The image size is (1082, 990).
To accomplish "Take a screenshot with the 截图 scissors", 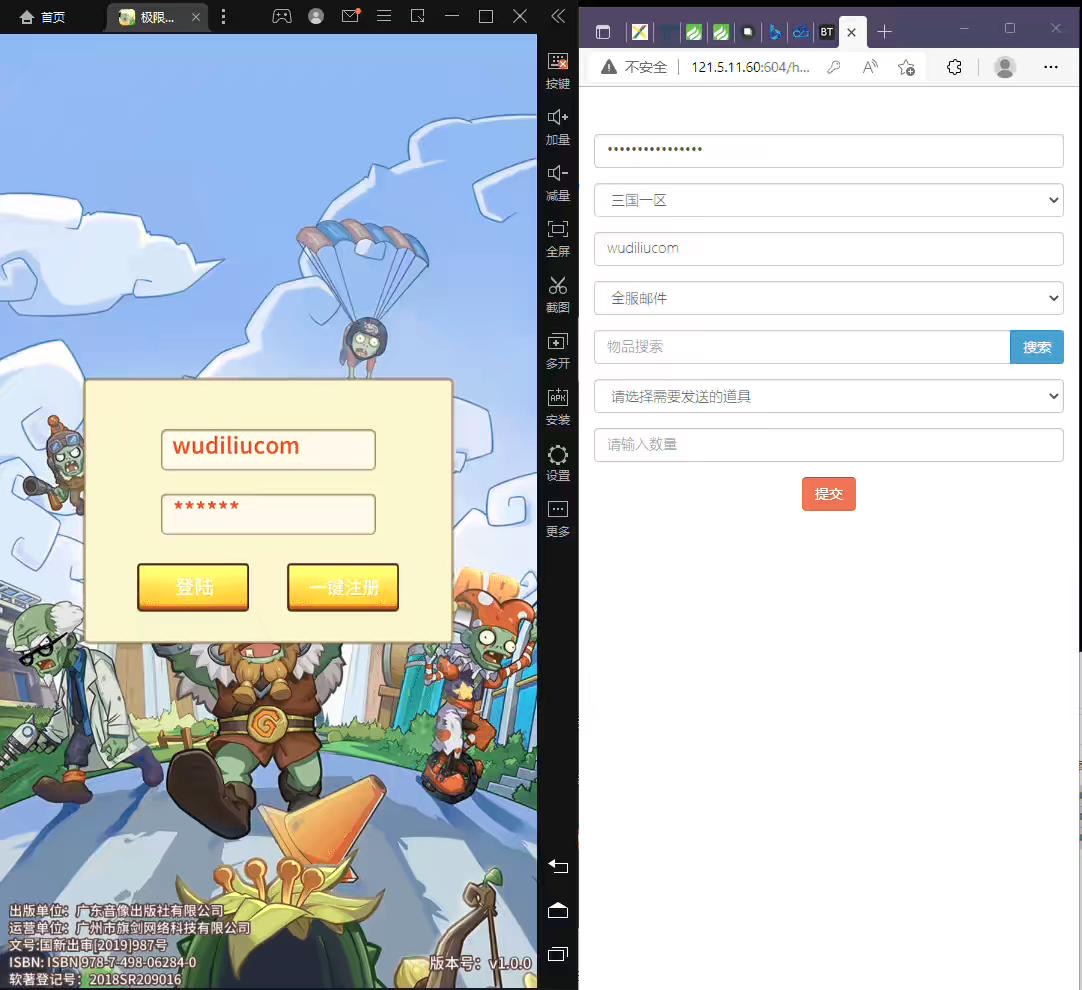I will 558,294.
